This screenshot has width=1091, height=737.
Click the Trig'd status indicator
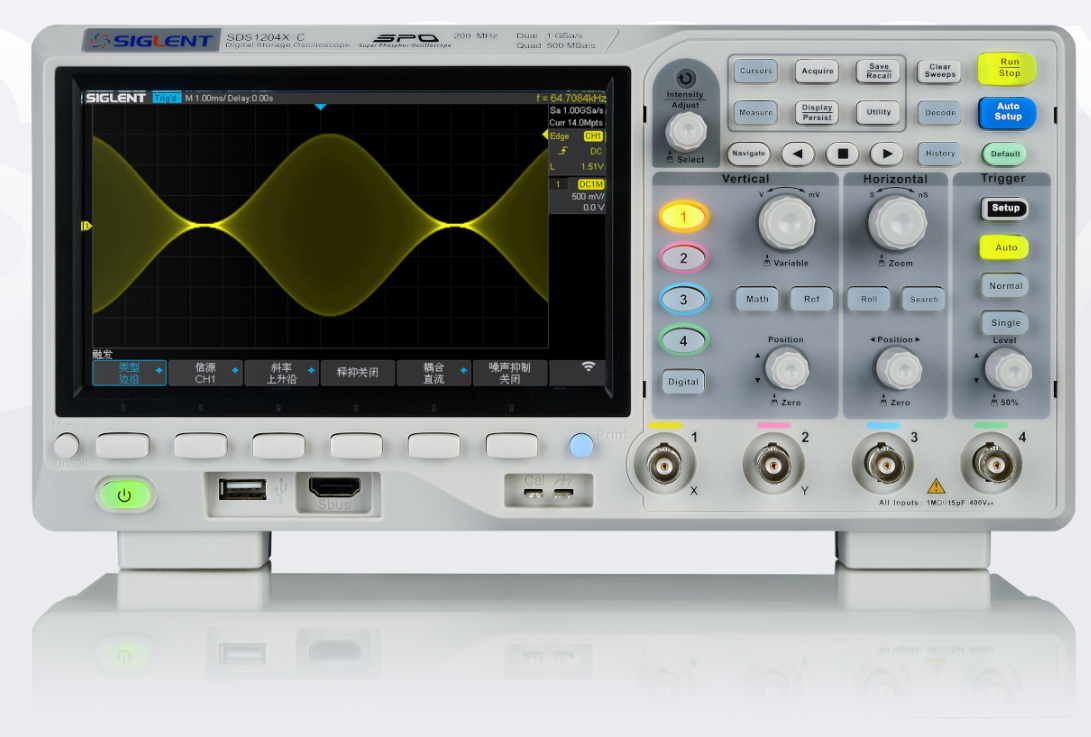click(x=166, y=98)
